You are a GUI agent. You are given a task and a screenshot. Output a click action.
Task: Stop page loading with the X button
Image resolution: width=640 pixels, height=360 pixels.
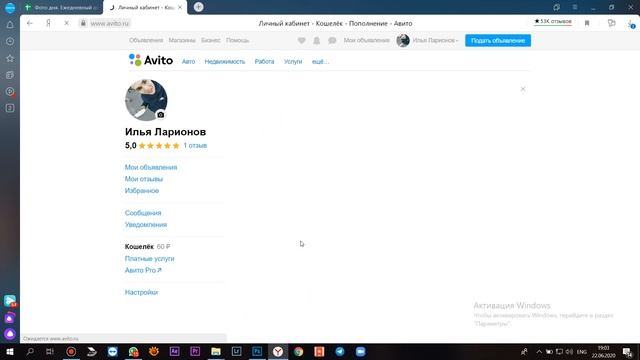click(x=67, y=23)
